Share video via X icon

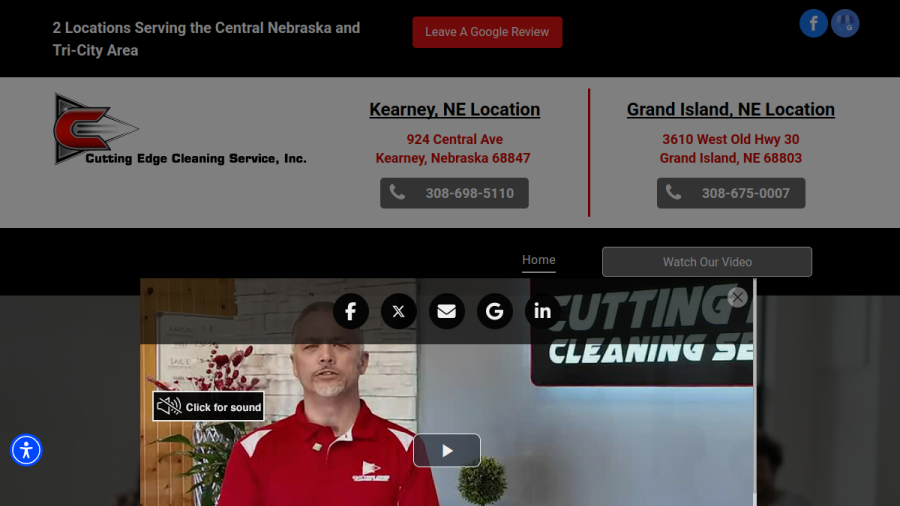click(x=398, y=312)
